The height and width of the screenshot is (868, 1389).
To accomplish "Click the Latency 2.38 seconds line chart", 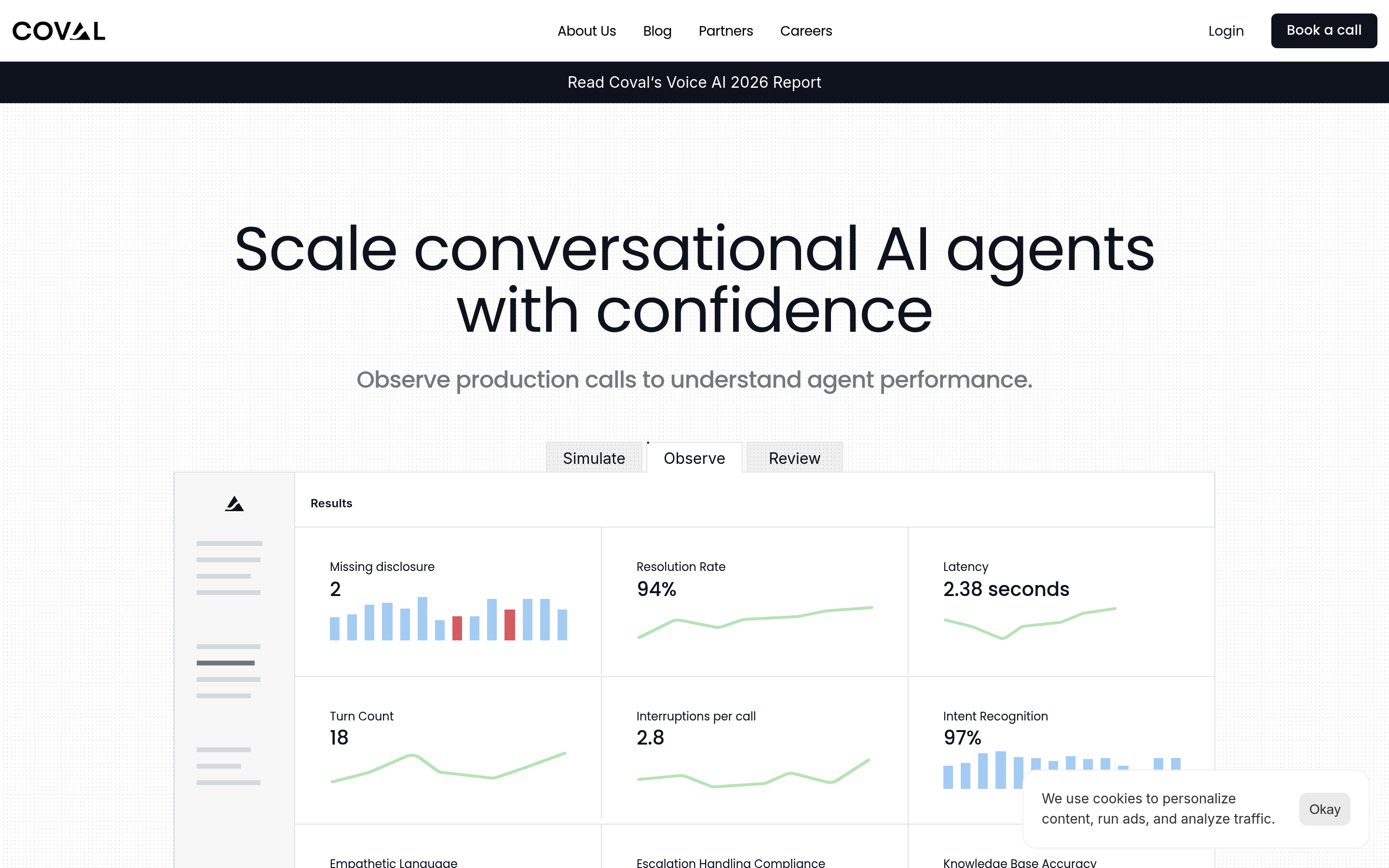I will click(x=1029, y=622).
